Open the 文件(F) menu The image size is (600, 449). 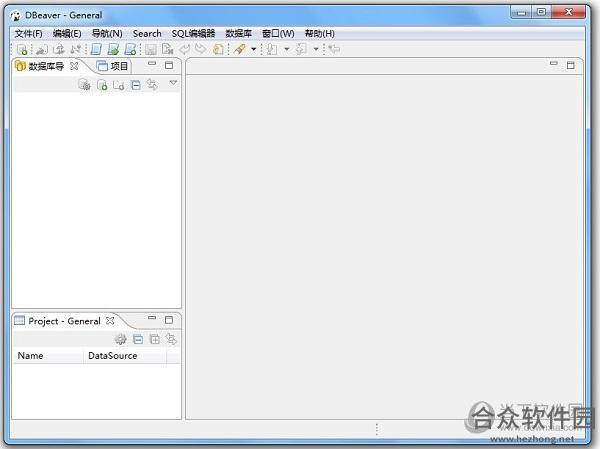(29, 34)
